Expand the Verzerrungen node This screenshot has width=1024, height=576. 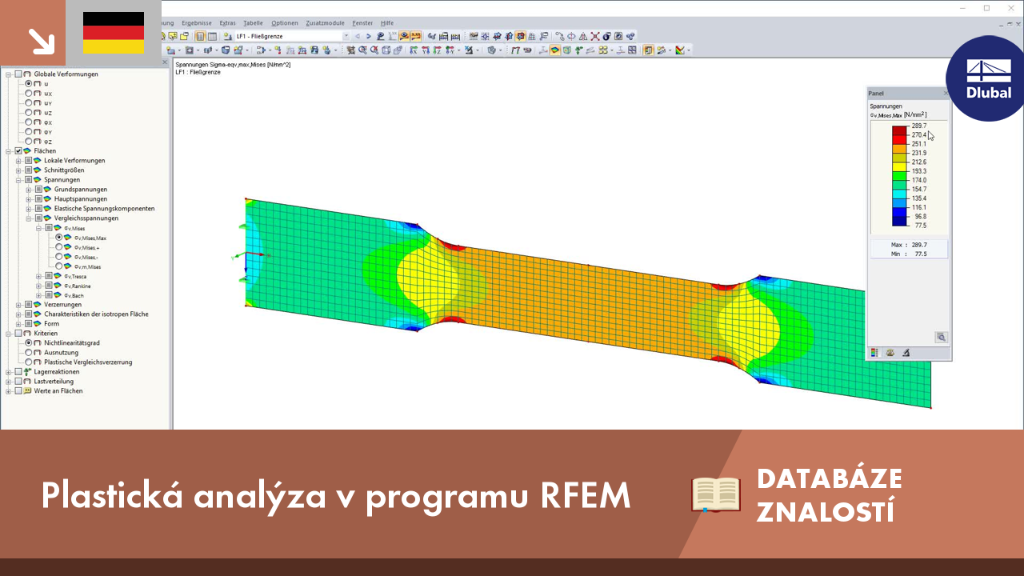[x=19, y=304]
